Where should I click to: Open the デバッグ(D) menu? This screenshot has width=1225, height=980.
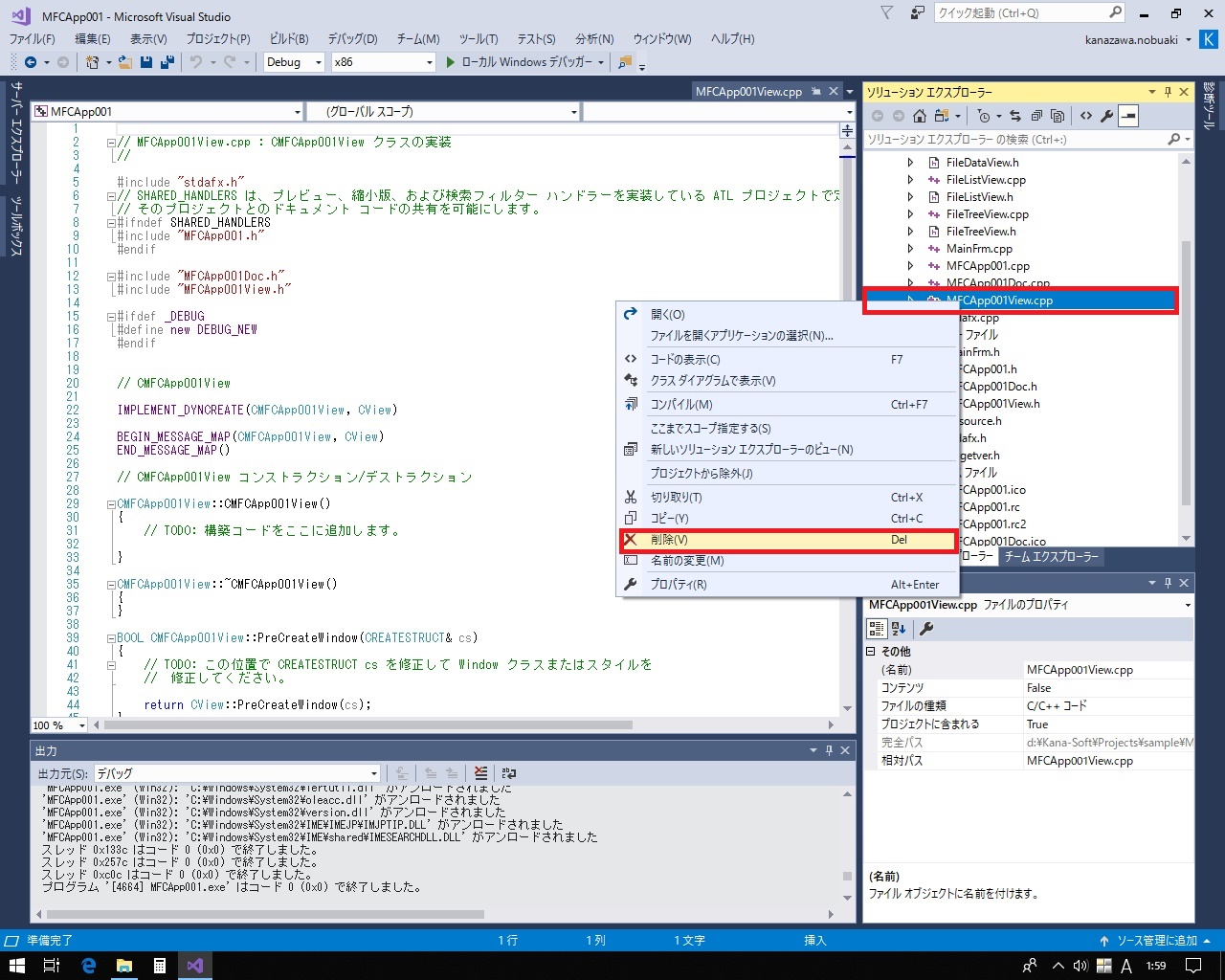click(352, 39)
